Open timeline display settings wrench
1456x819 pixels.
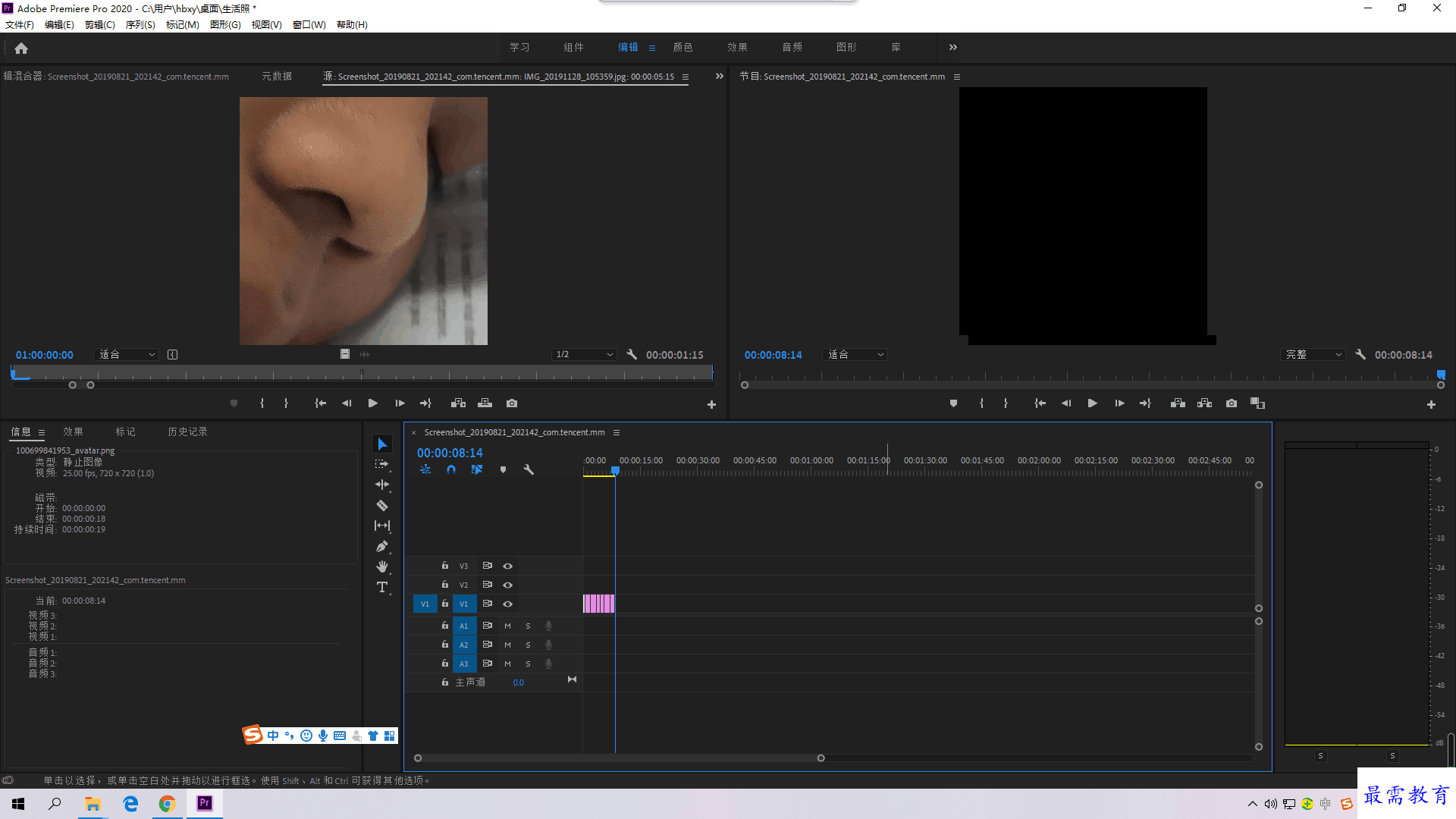click(529, 470)
